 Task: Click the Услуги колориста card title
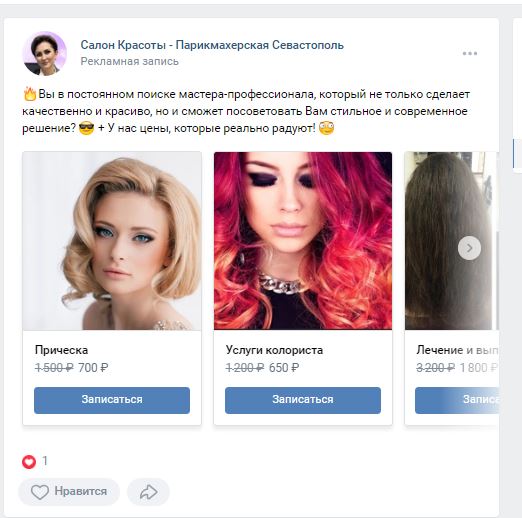click(274, 350)
